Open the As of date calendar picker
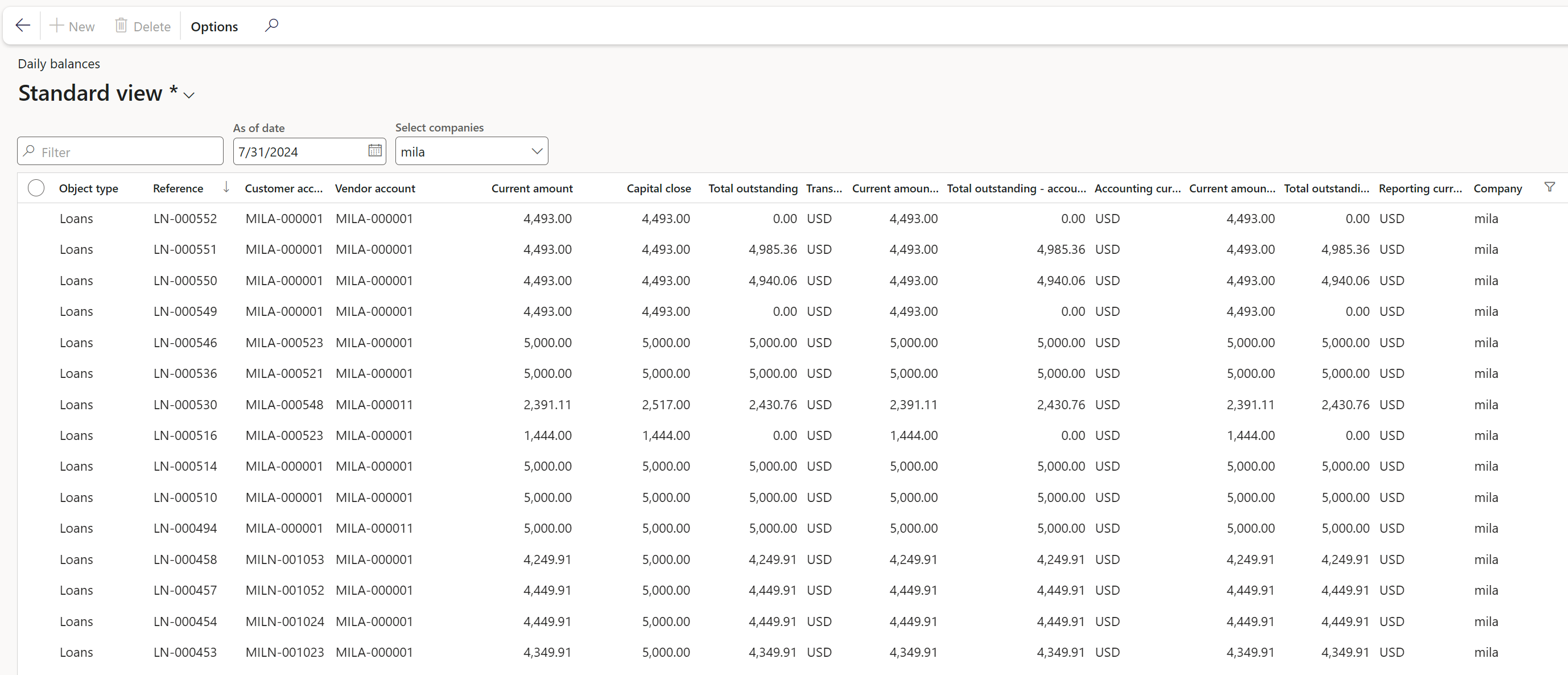This screenshot has width=1568, height=675. coord(375,151)
